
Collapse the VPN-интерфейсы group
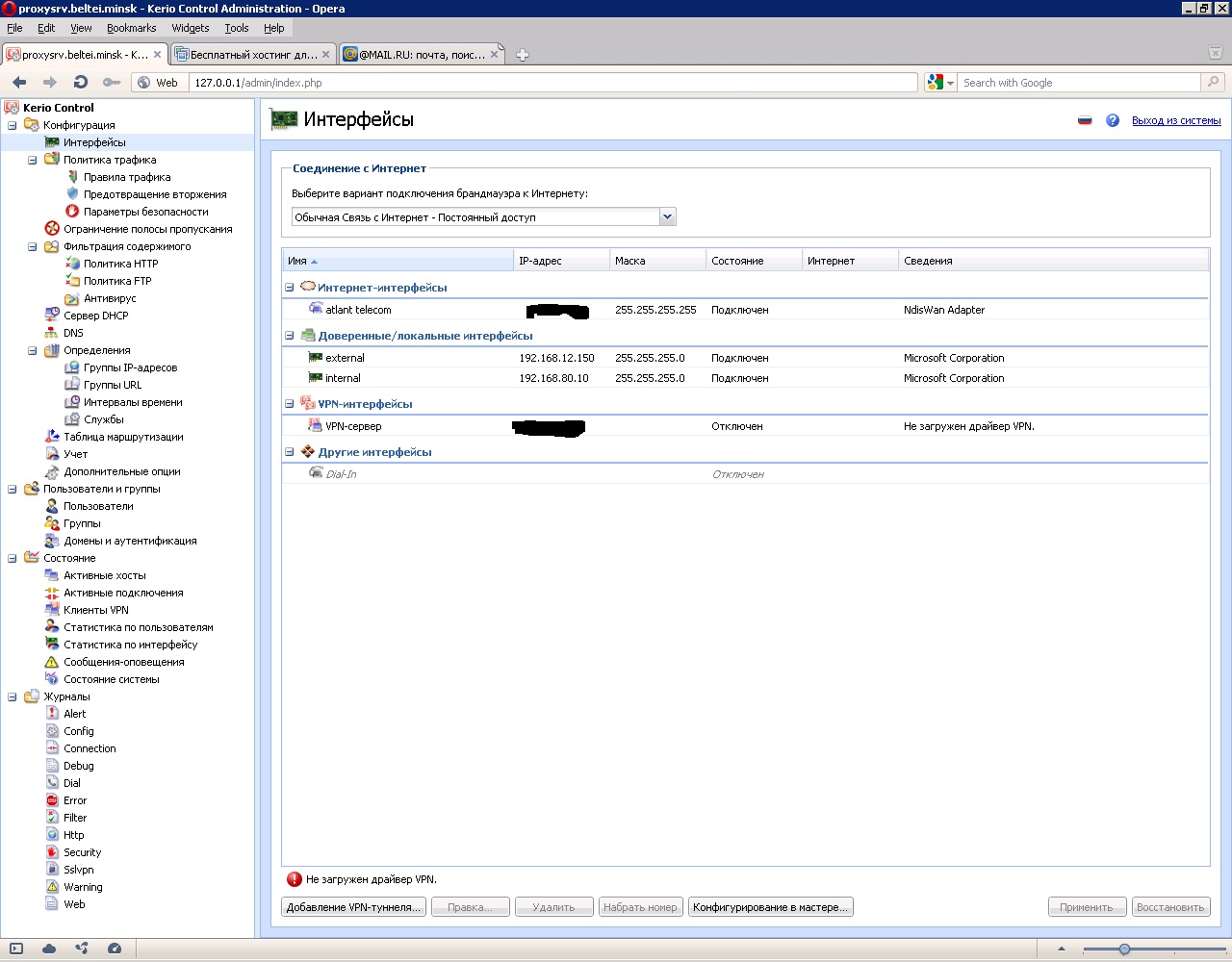click(x=289, y=404)
